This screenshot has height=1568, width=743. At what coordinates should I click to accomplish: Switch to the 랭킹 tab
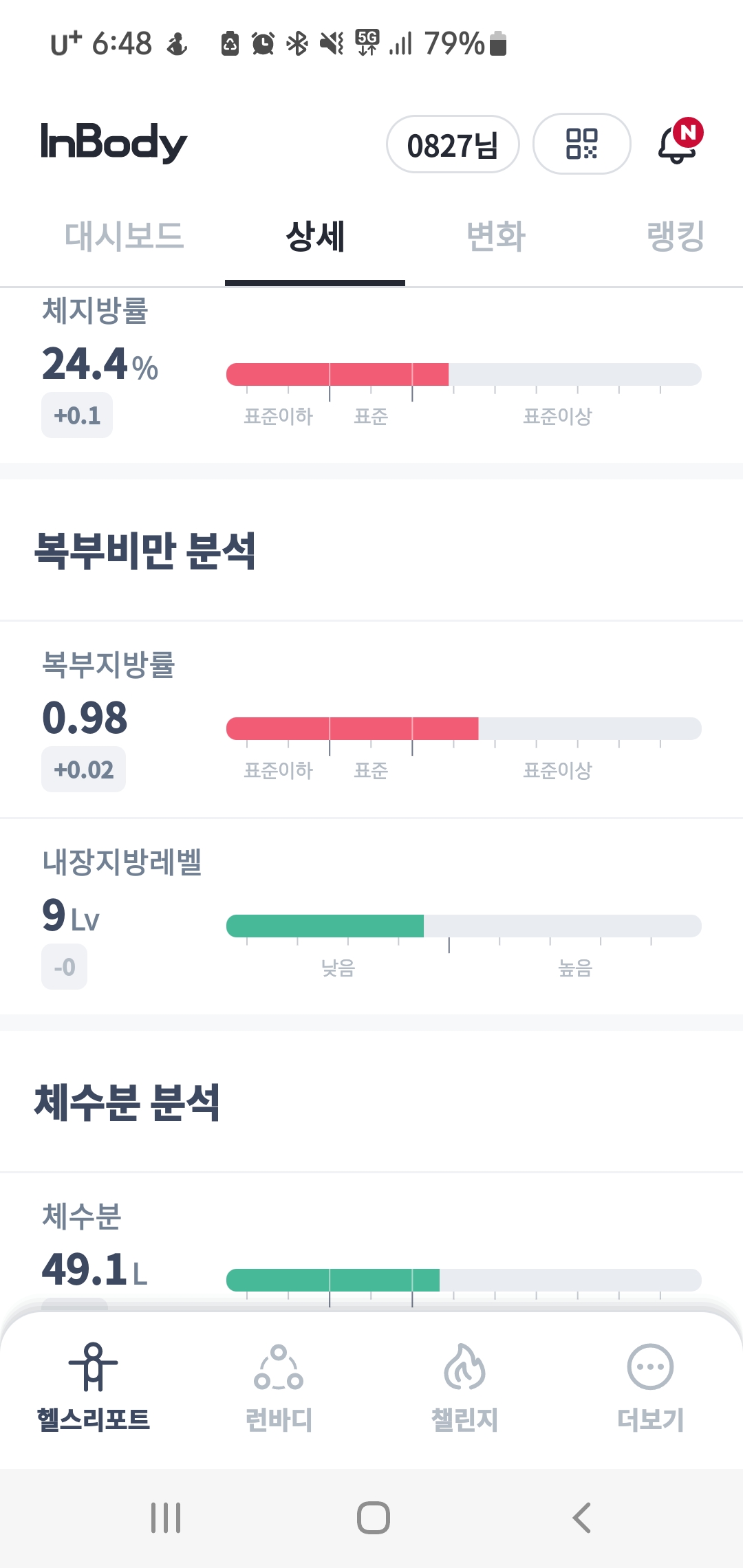[x=676, y=236]
